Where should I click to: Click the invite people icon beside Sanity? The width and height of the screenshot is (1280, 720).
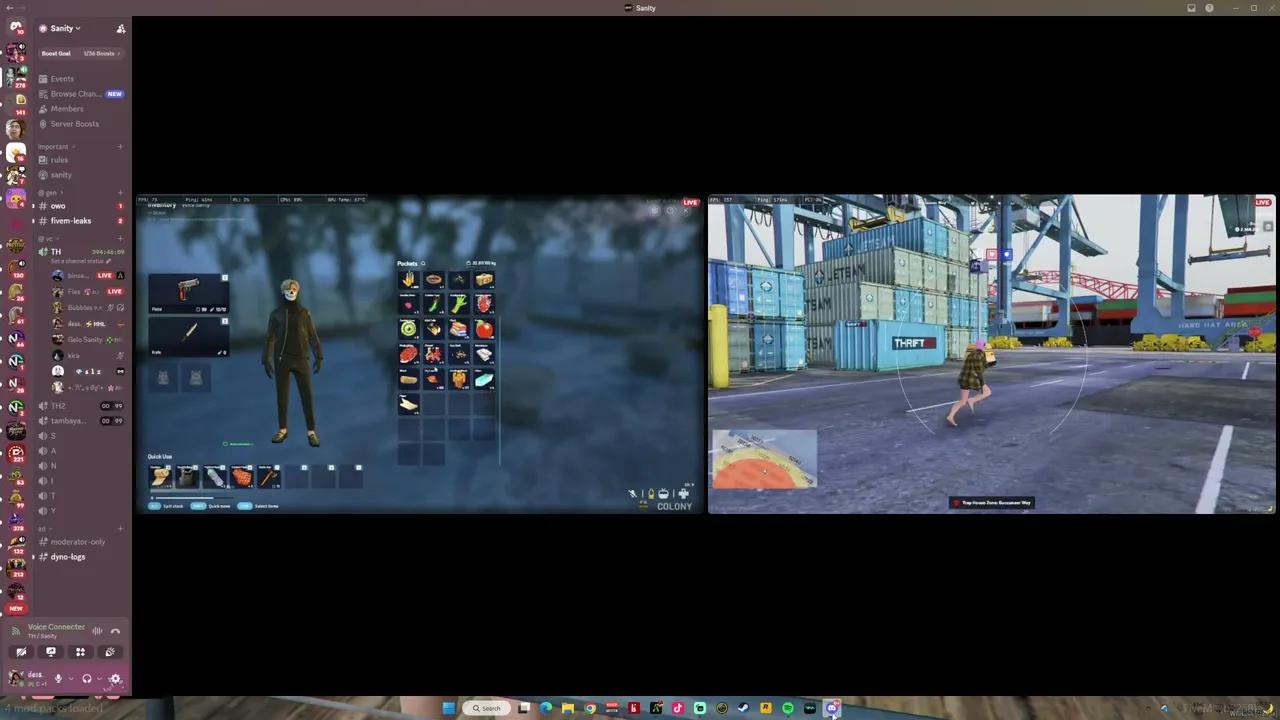[121, 28]
